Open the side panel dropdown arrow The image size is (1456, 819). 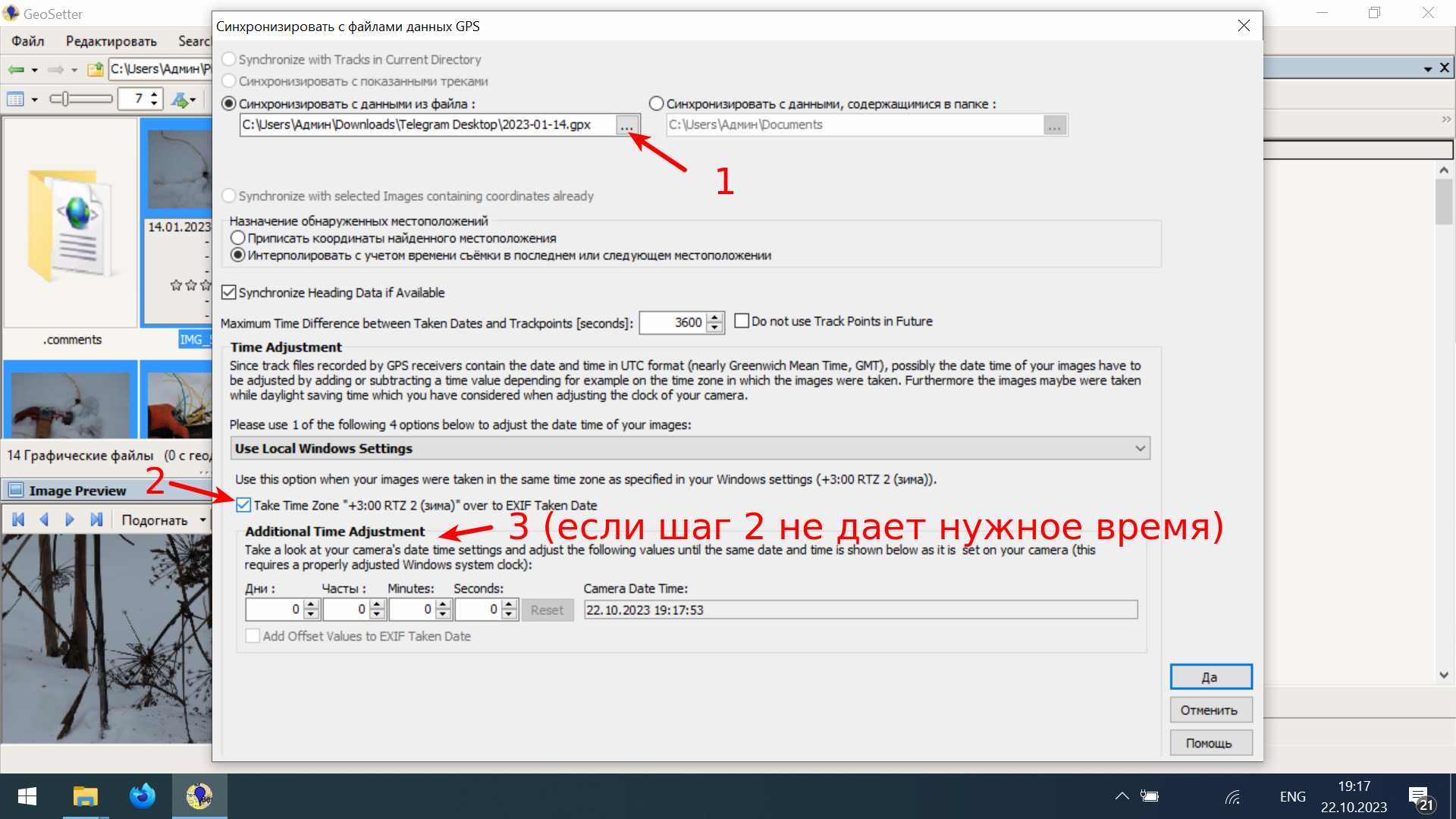1428,68
